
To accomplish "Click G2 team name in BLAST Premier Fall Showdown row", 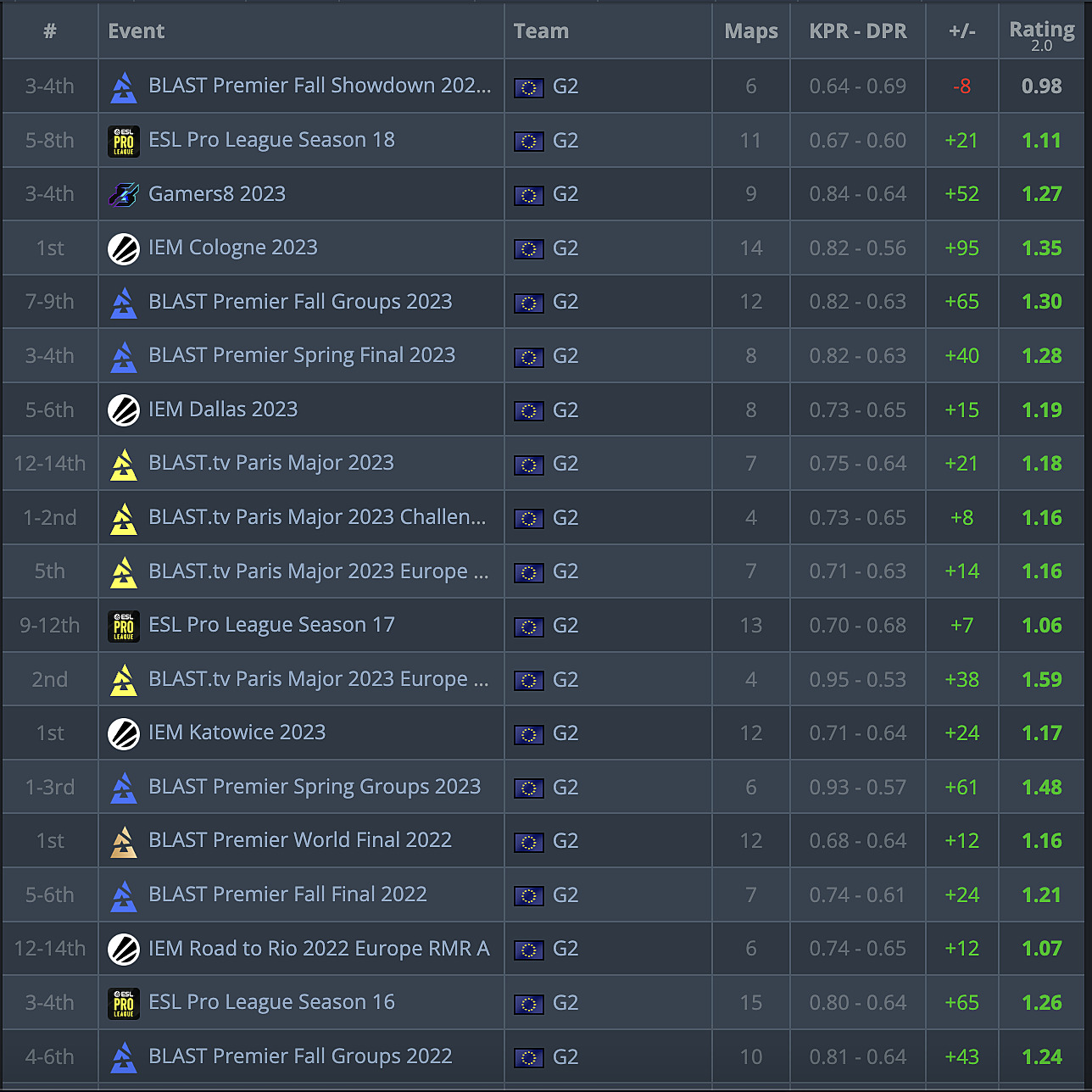I will point(565,86).
